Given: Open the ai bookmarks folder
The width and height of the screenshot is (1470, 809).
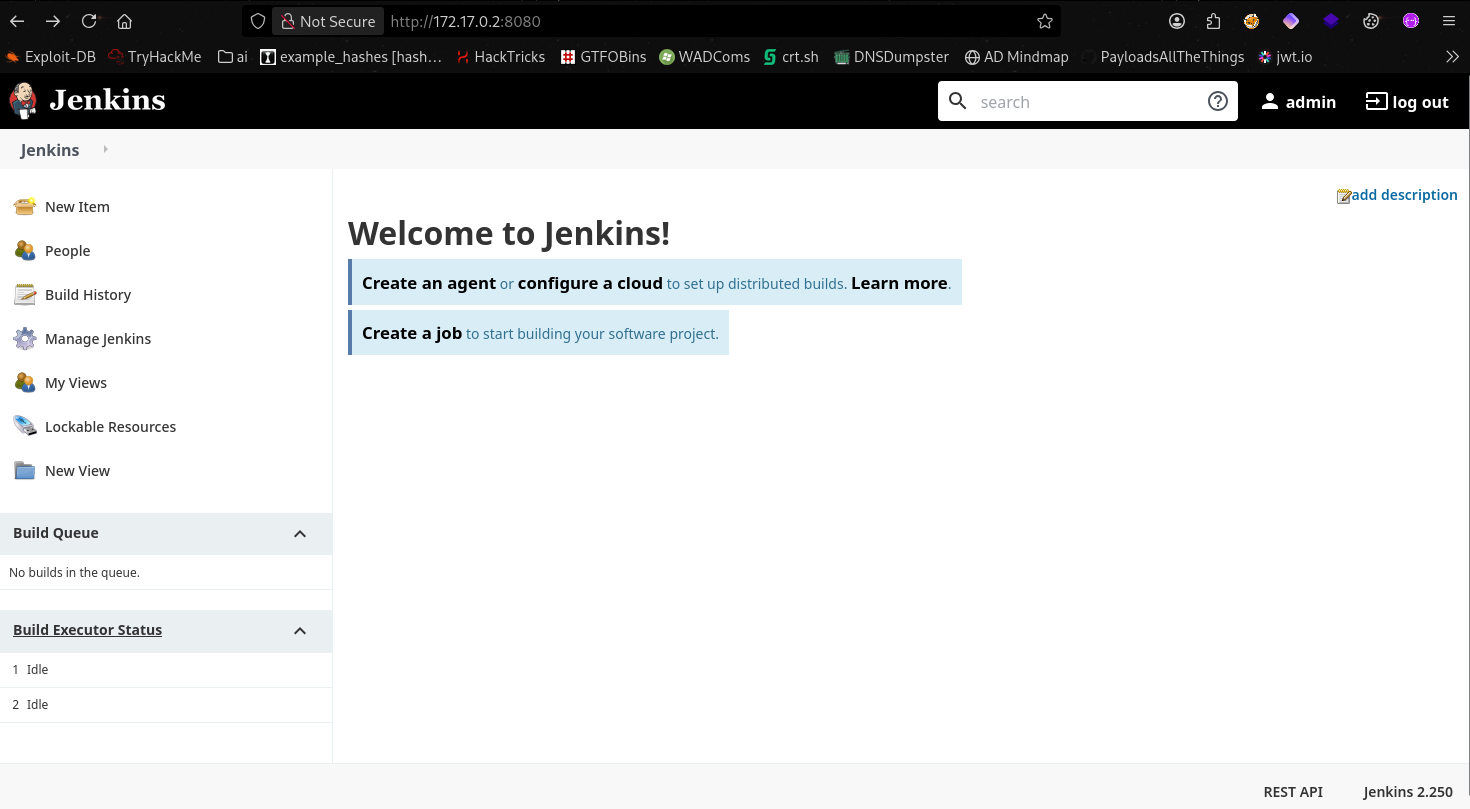Looking at the screenshot, I should coord(232,57).
